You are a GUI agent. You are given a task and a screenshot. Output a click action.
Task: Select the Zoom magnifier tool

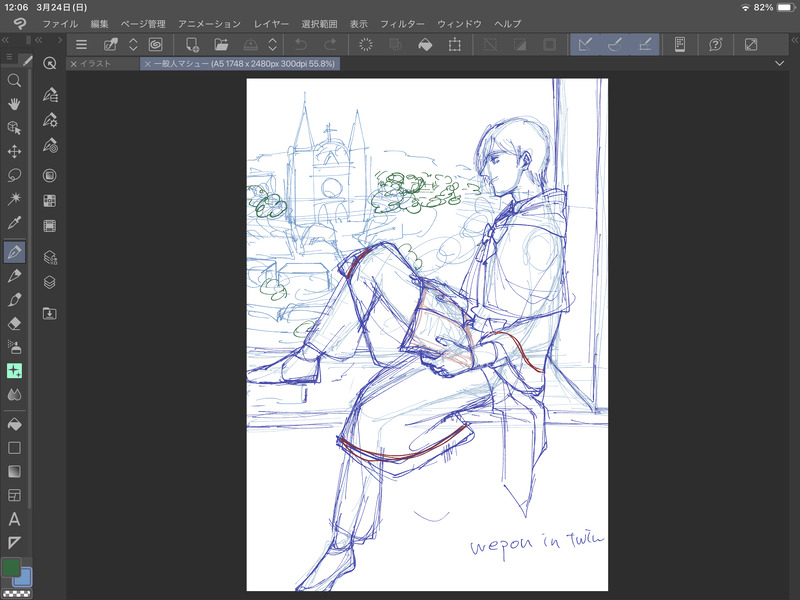point(14,80)
